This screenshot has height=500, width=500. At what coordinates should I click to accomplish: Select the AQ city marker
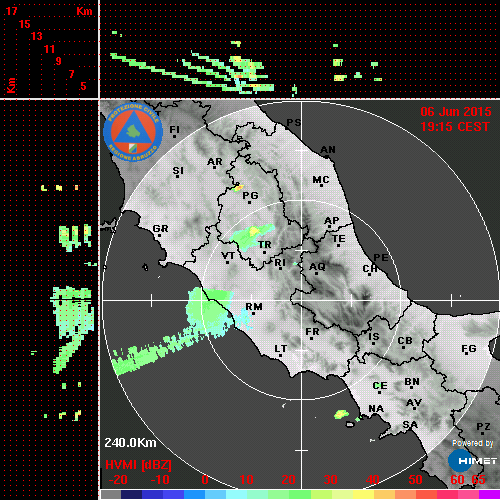(316, 274)
